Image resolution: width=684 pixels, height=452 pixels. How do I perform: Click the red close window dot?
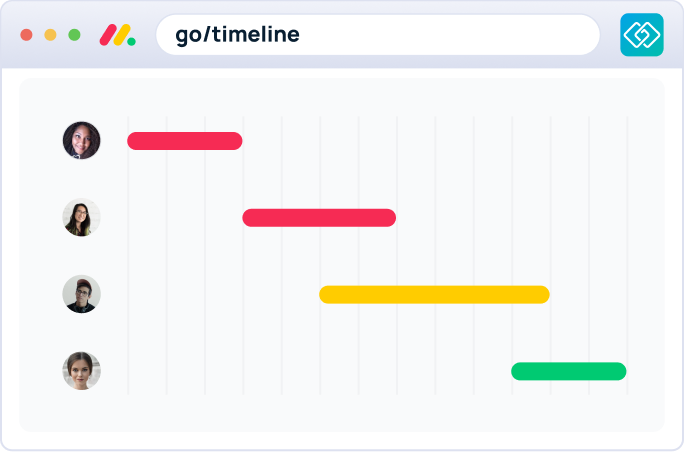coord(26,35)
